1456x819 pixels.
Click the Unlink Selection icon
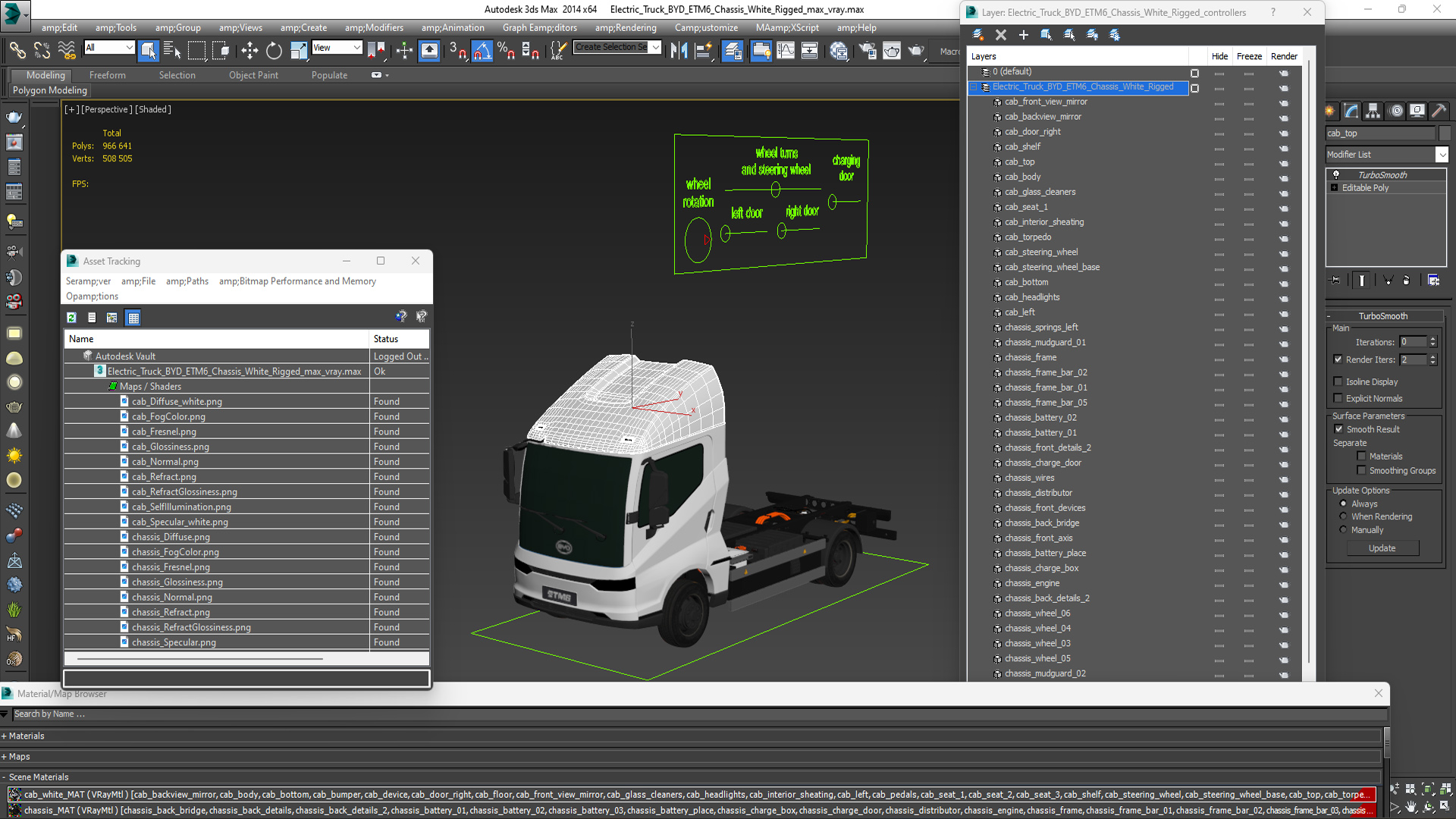point(42,50)
